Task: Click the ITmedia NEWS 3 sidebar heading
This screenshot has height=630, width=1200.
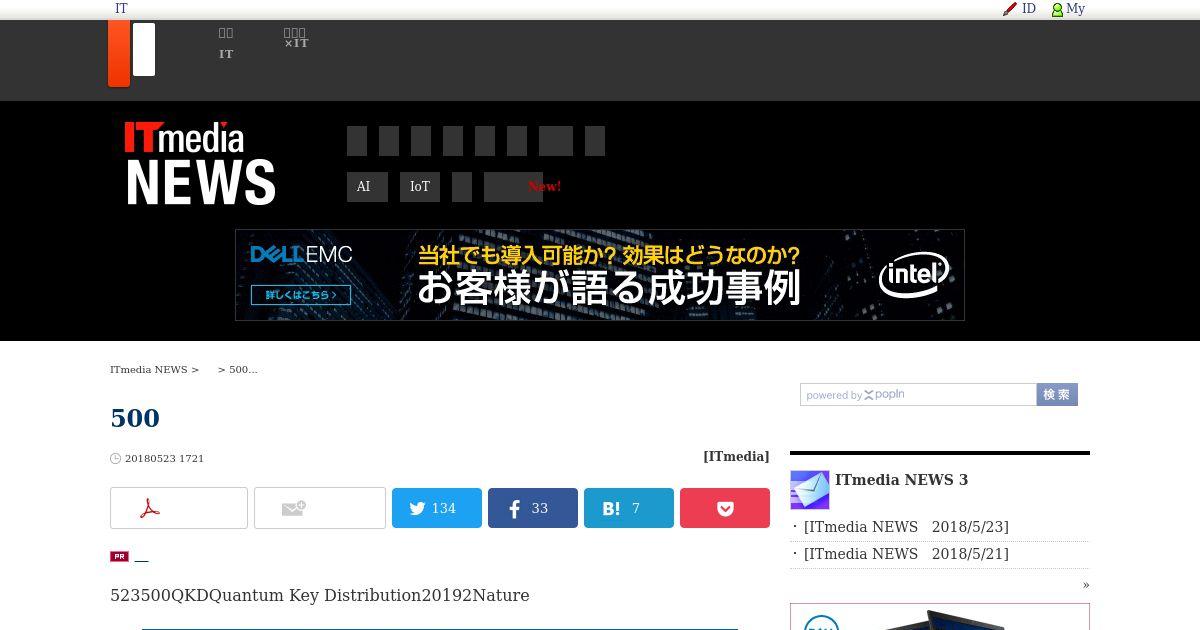Action: [901, 480]
